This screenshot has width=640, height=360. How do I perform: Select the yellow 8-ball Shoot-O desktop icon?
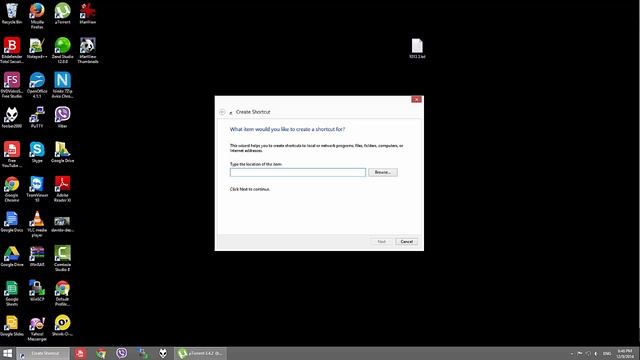[x=62, y=326]
